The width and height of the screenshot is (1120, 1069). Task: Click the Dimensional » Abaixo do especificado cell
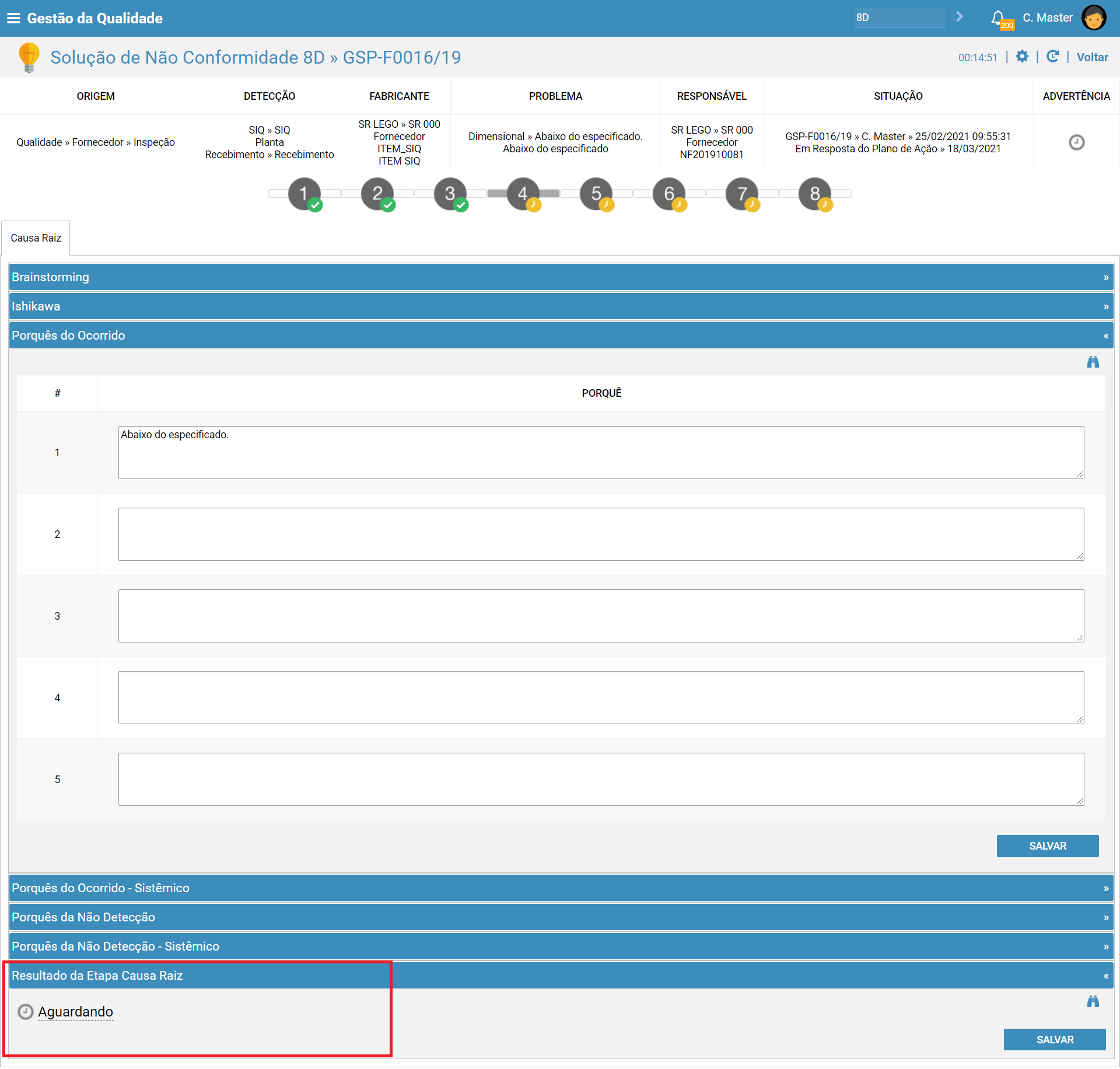pyautogui.click(x=555, y=142)
